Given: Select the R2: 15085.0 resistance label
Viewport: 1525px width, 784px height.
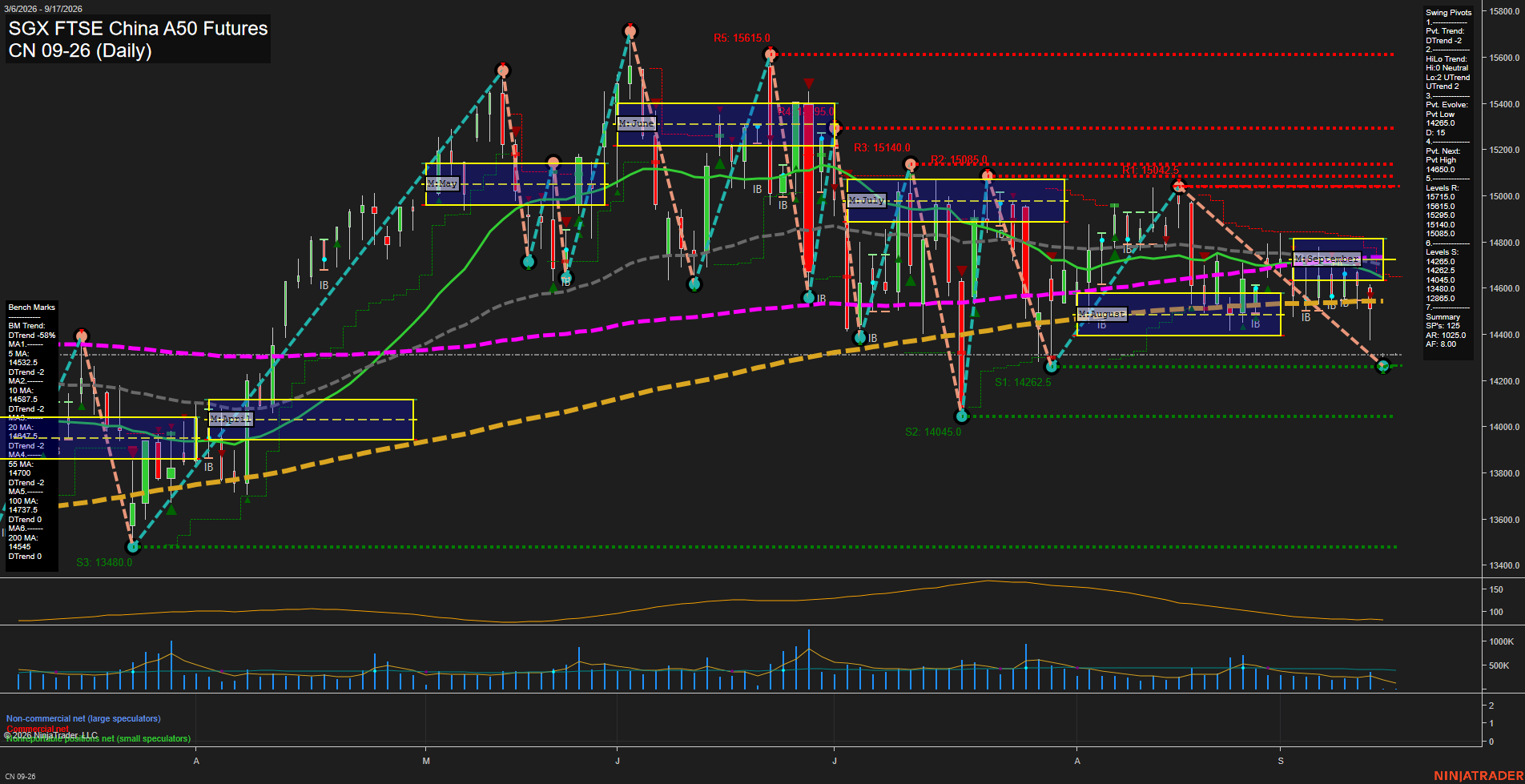Looking at the screenshot, I should click(x=959, y=159).
